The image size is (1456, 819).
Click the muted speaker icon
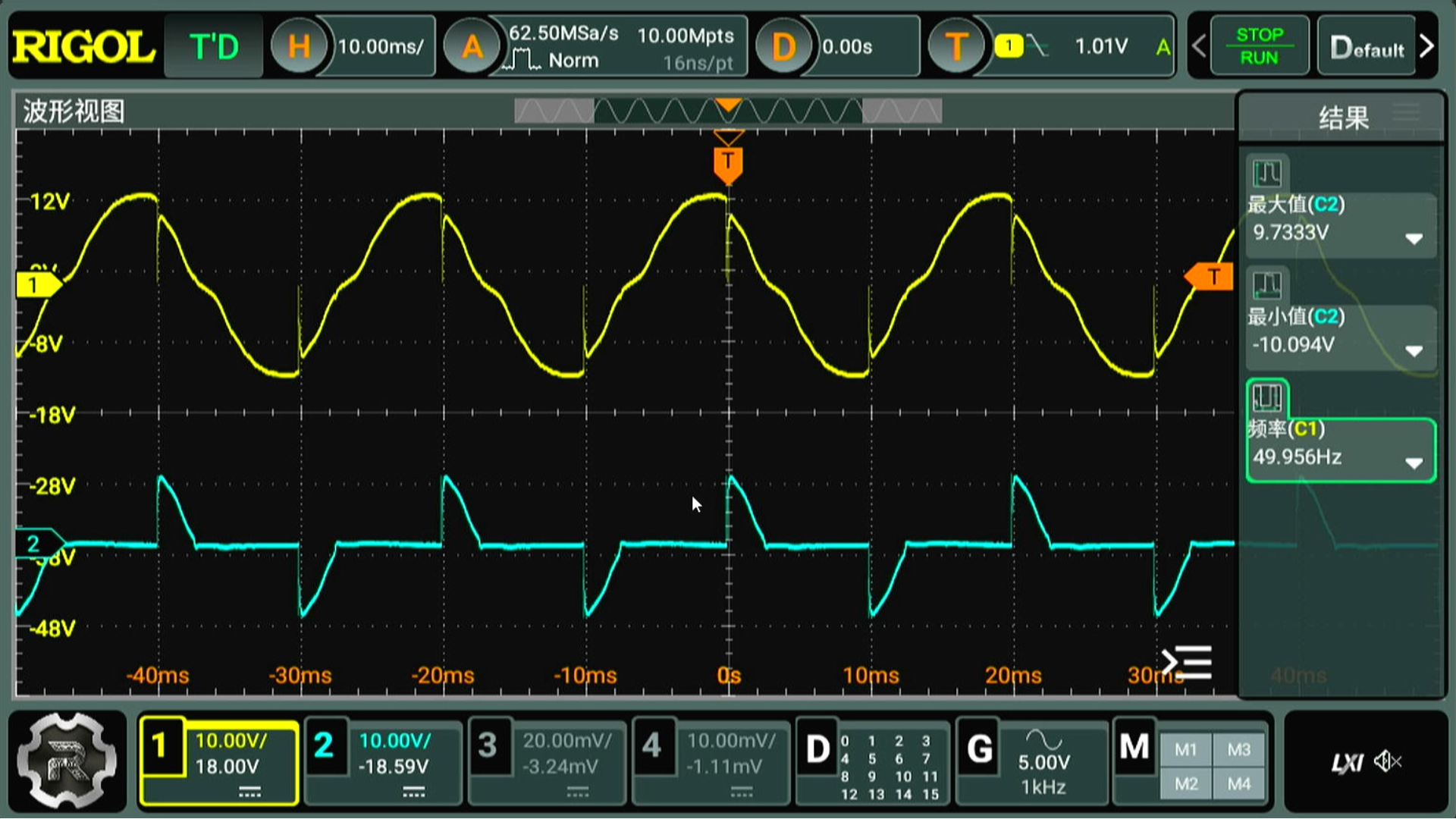tap(1388, 761)
